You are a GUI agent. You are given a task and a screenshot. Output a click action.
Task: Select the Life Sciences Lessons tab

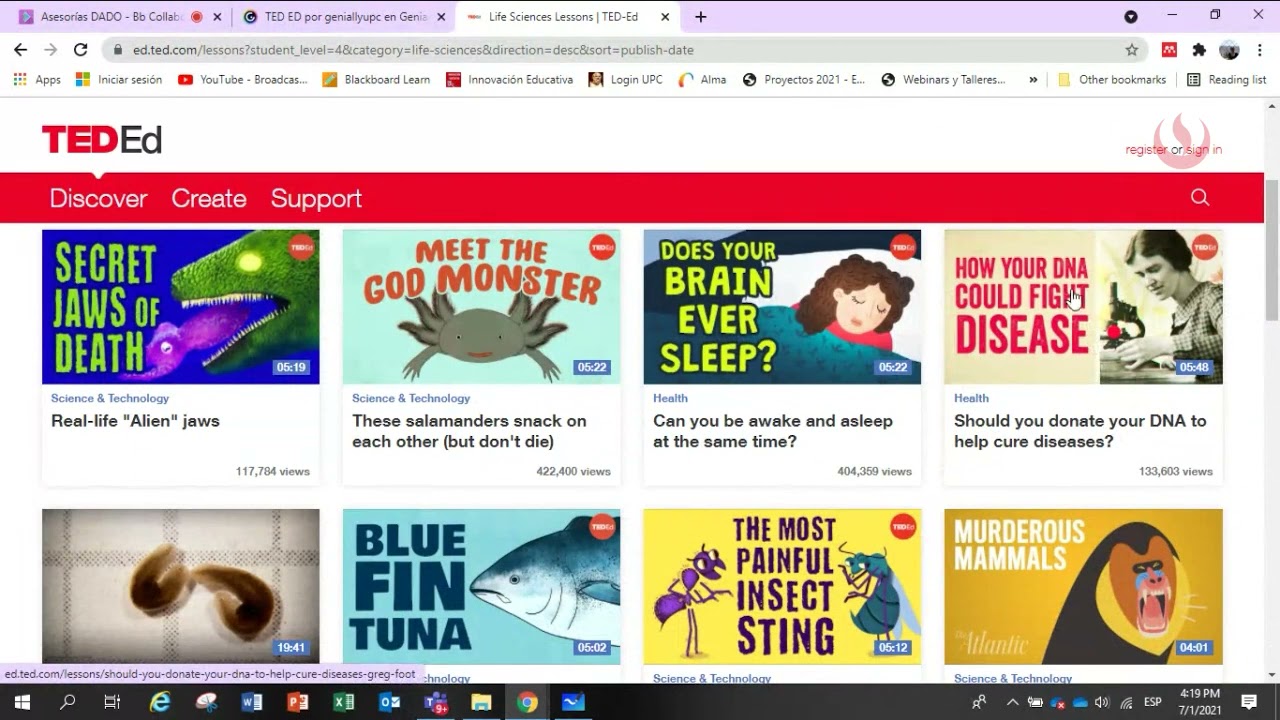click(x=568, y=17)
